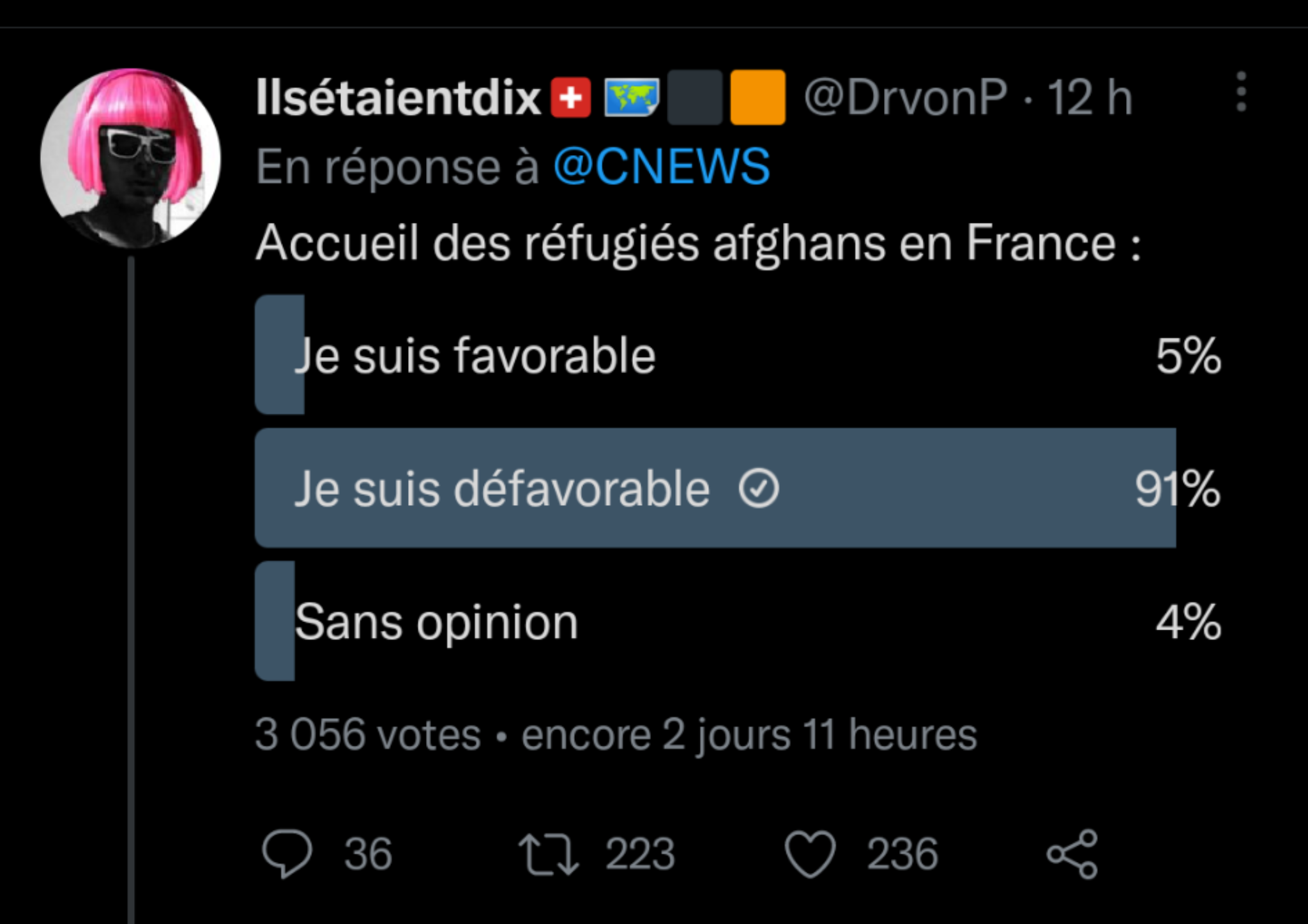Click the reply speech bubble icon

coord(287,854)
